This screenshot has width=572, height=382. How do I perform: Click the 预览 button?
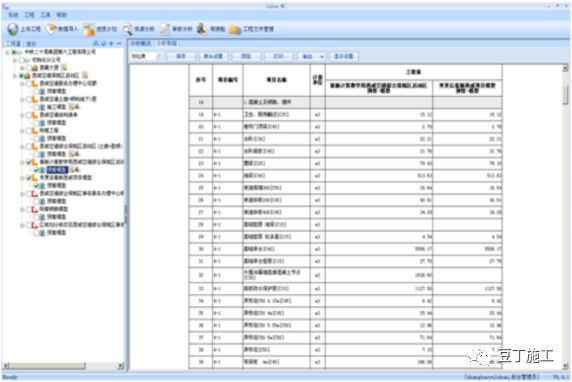click(246, 56)
